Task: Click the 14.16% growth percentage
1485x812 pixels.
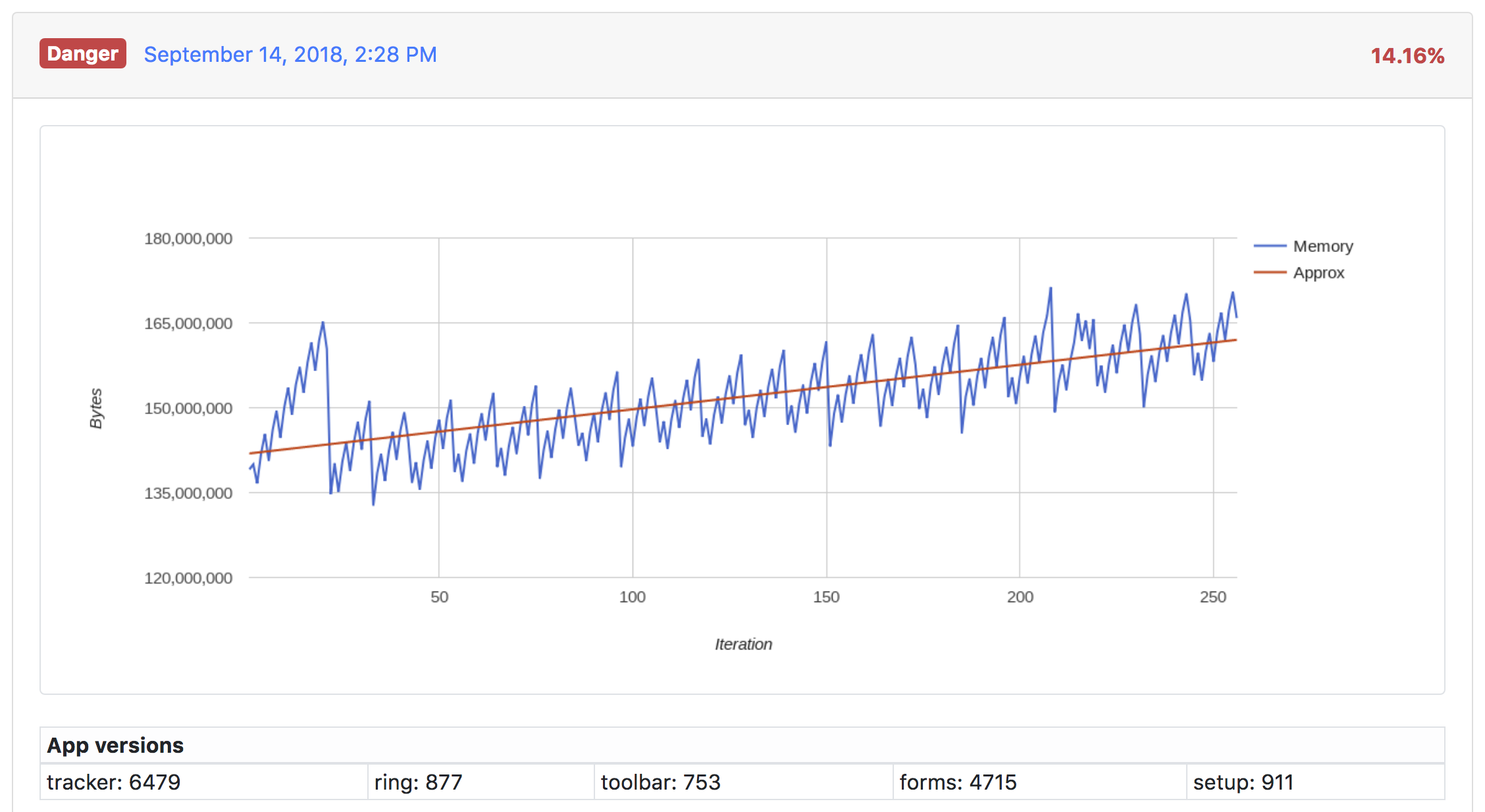Action: coord(1407,56)
